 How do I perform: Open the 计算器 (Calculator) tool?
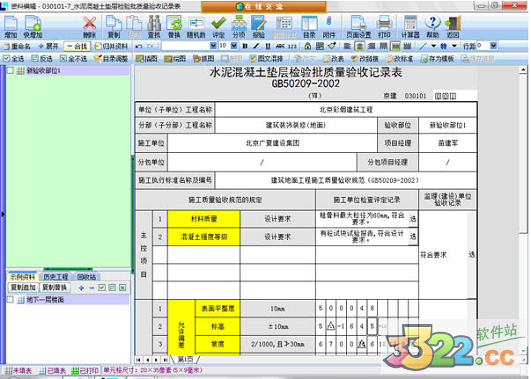click(410, 27)
